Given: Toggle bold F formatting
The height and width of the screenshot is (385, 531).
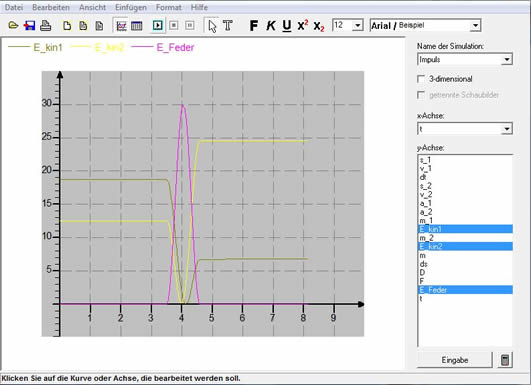Looking at the screenshot, I should [253, 25].
